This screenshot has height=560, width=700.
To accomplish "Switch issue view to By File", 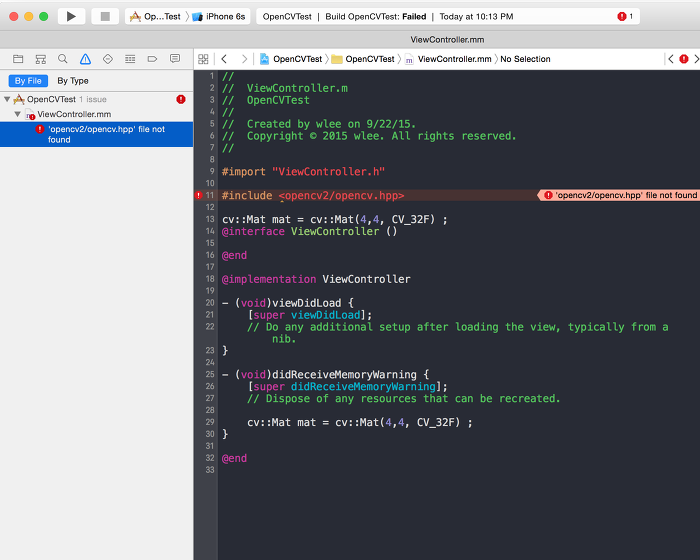I will [28, 81].
